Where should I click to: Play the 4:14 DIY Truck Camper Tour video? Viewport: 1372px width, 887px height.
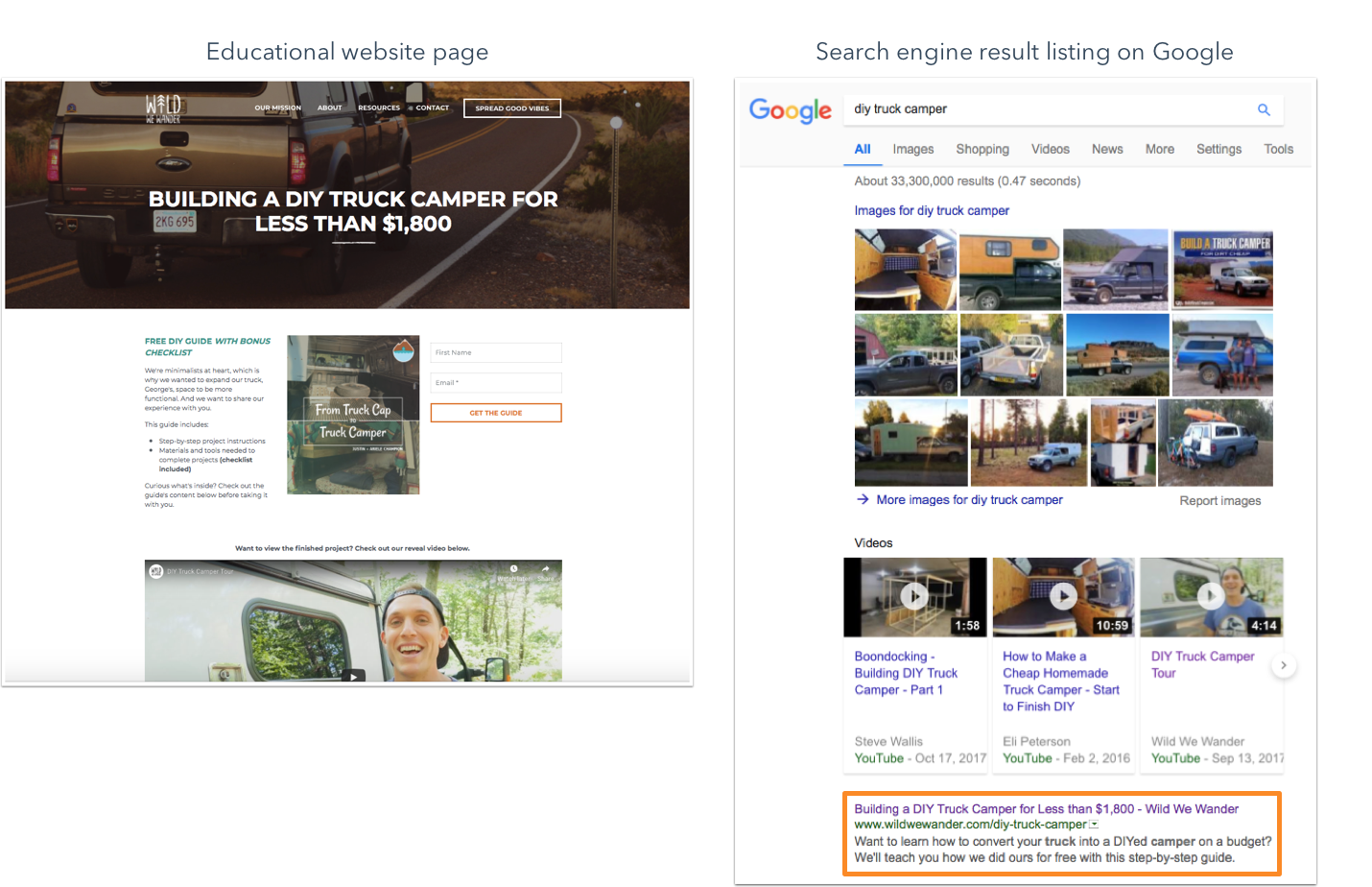click(1211, 596)
